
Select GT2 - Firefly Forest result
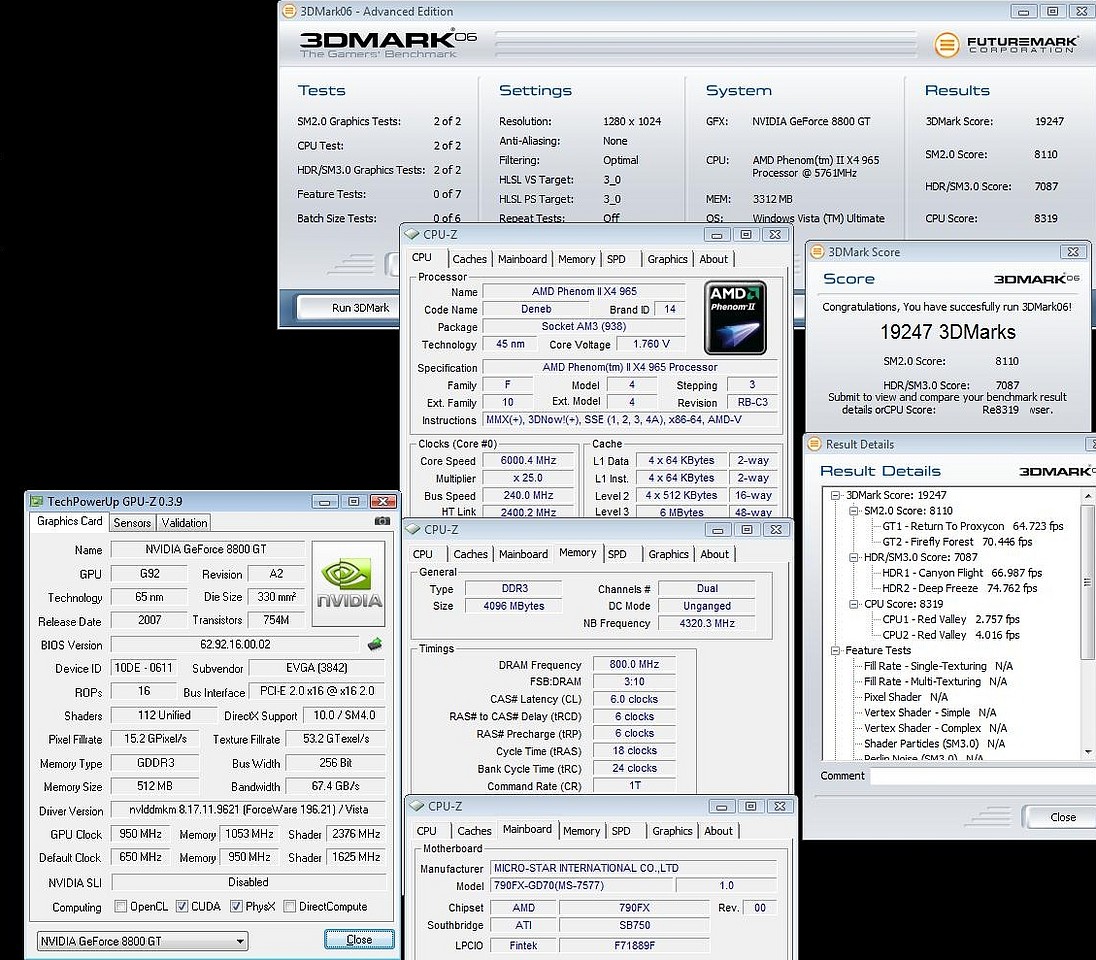tap(957, 541)
